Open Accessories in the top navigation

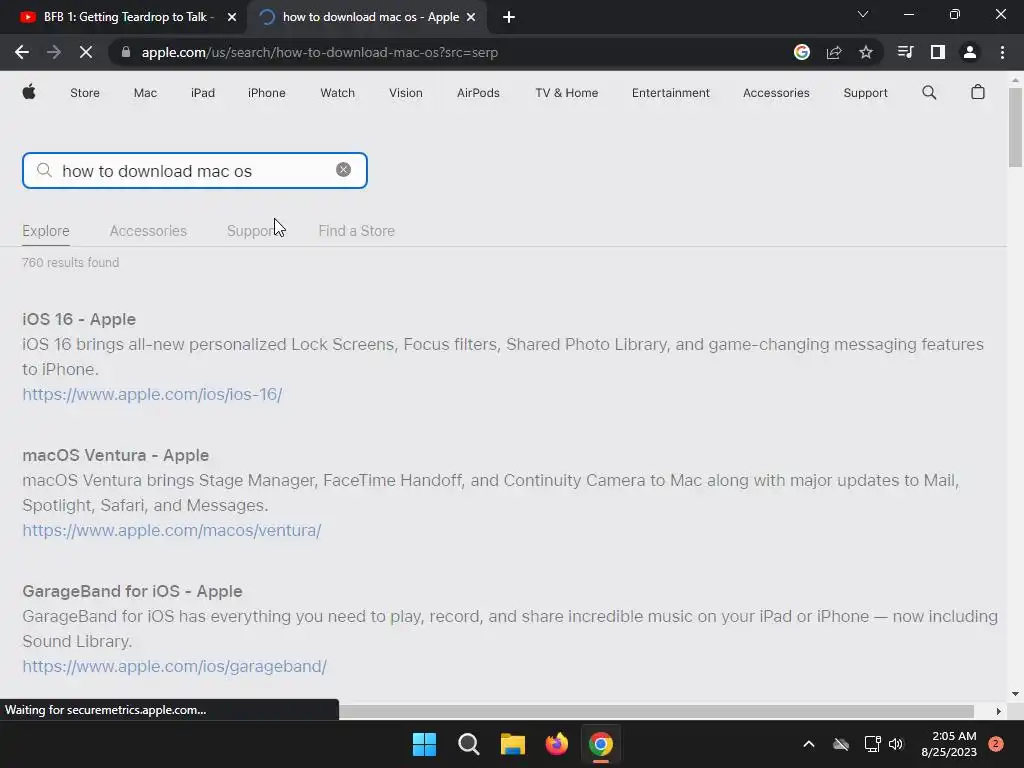point(776,93)
